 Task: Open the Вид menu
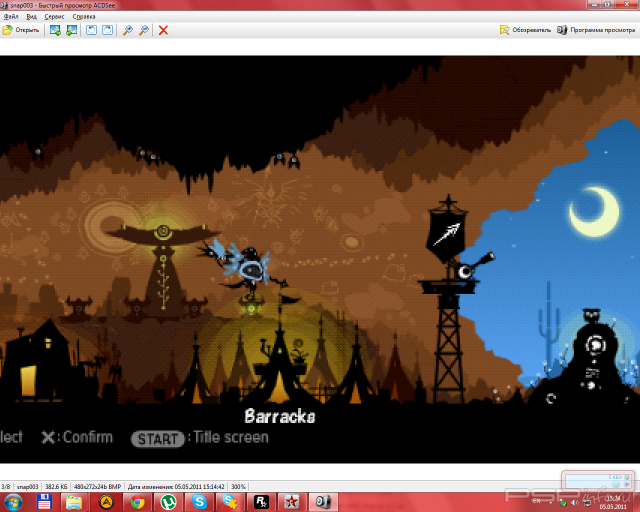point(32,17)
